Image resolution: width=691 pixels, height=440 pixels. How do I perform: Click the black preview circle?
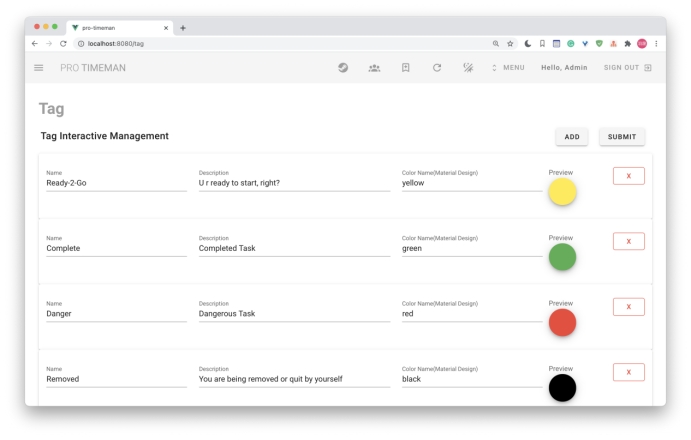coord(562,388)
